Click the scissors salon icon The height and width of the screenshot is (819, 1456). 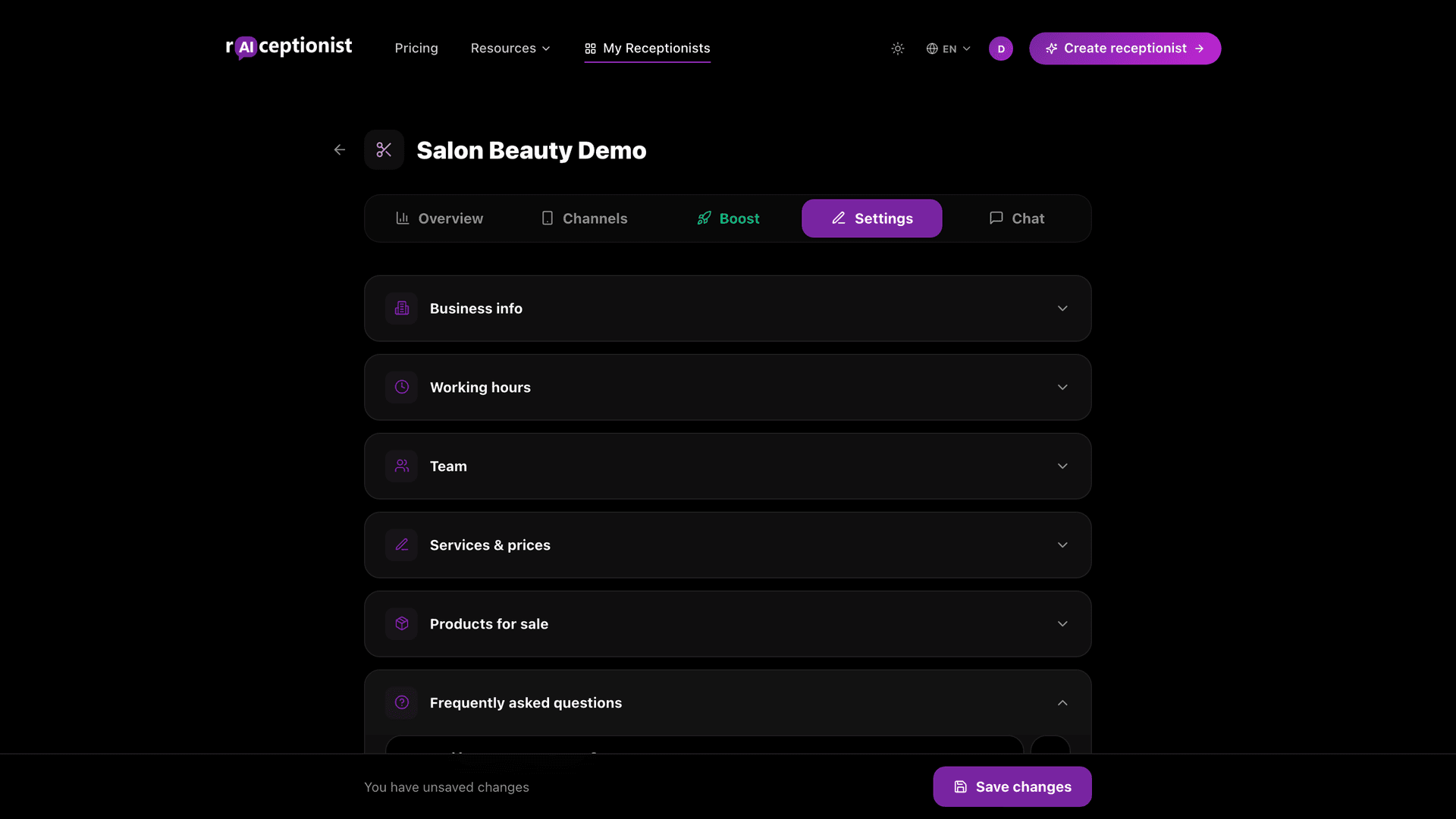[384, 150]
